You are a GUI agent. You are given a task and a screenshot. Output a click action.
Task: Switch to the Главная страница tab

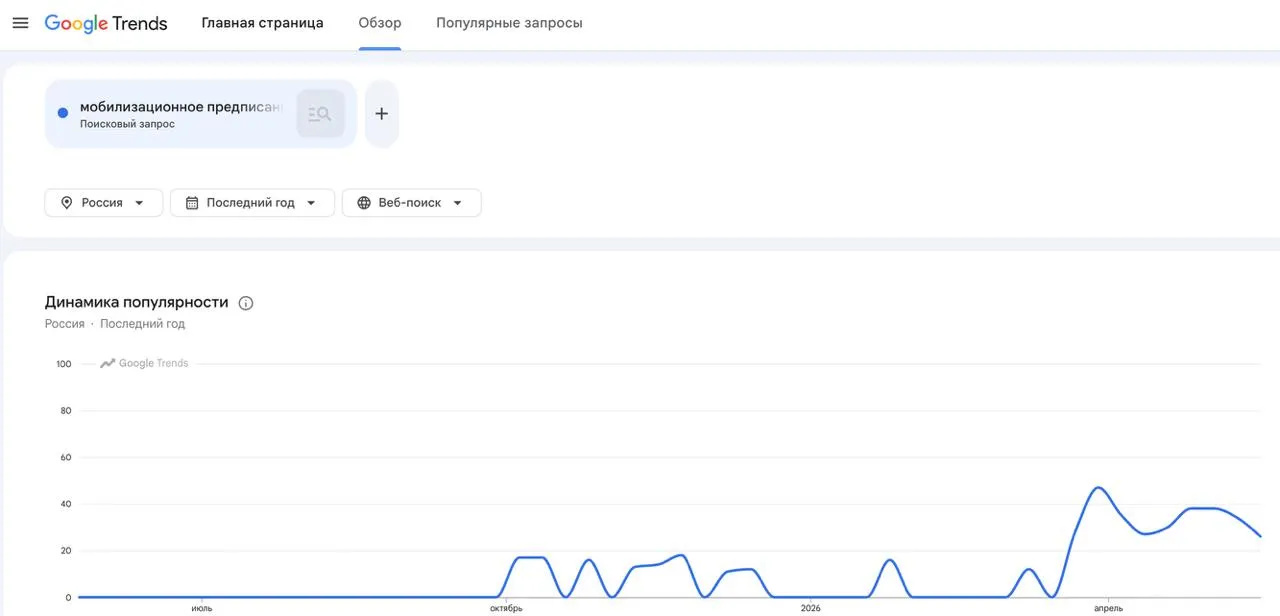[262, 23]
